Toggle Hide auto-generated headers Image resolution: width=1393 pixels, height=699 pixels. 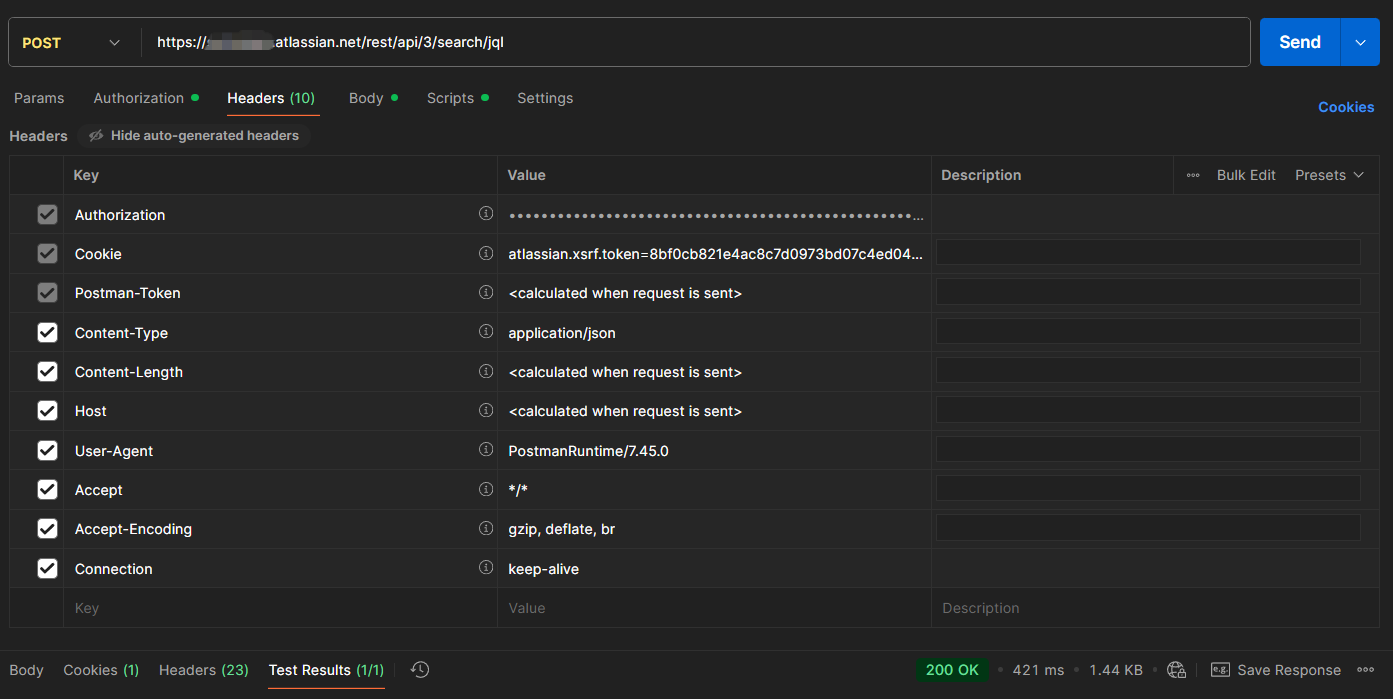(194, 136)
